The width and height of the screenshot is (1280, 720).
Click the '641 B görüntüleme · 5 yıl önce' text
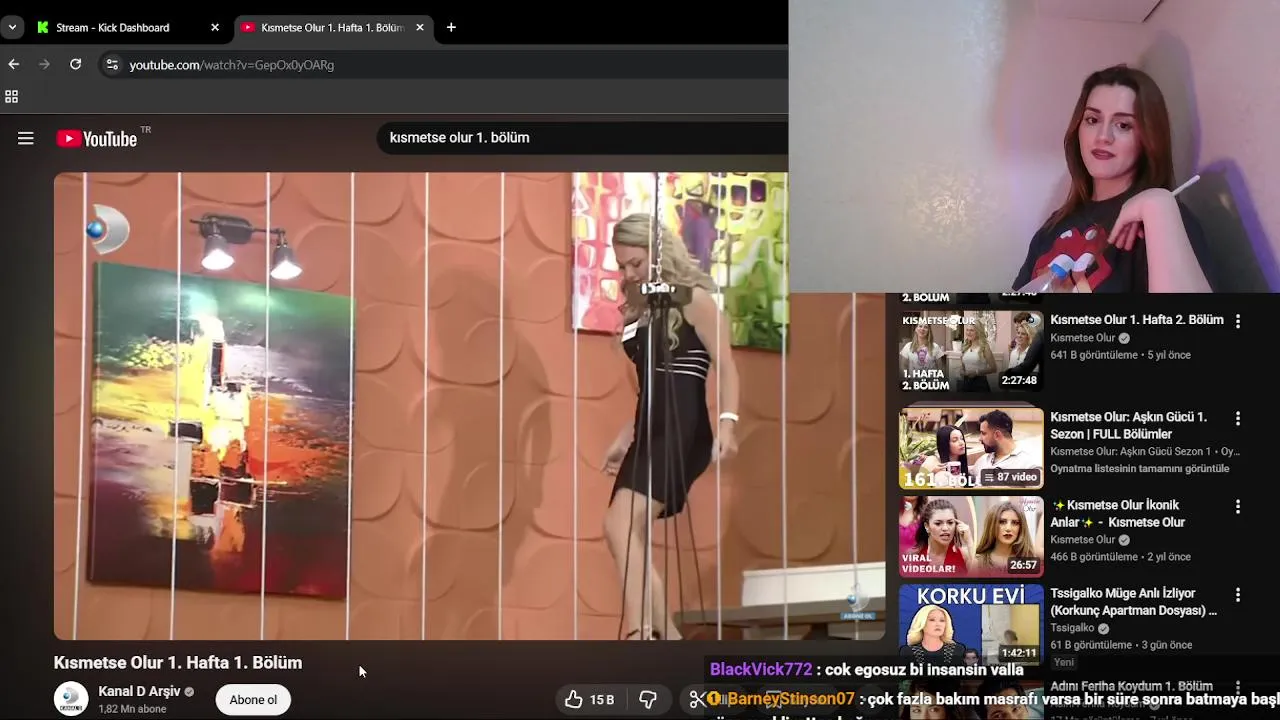[1120, 355]
